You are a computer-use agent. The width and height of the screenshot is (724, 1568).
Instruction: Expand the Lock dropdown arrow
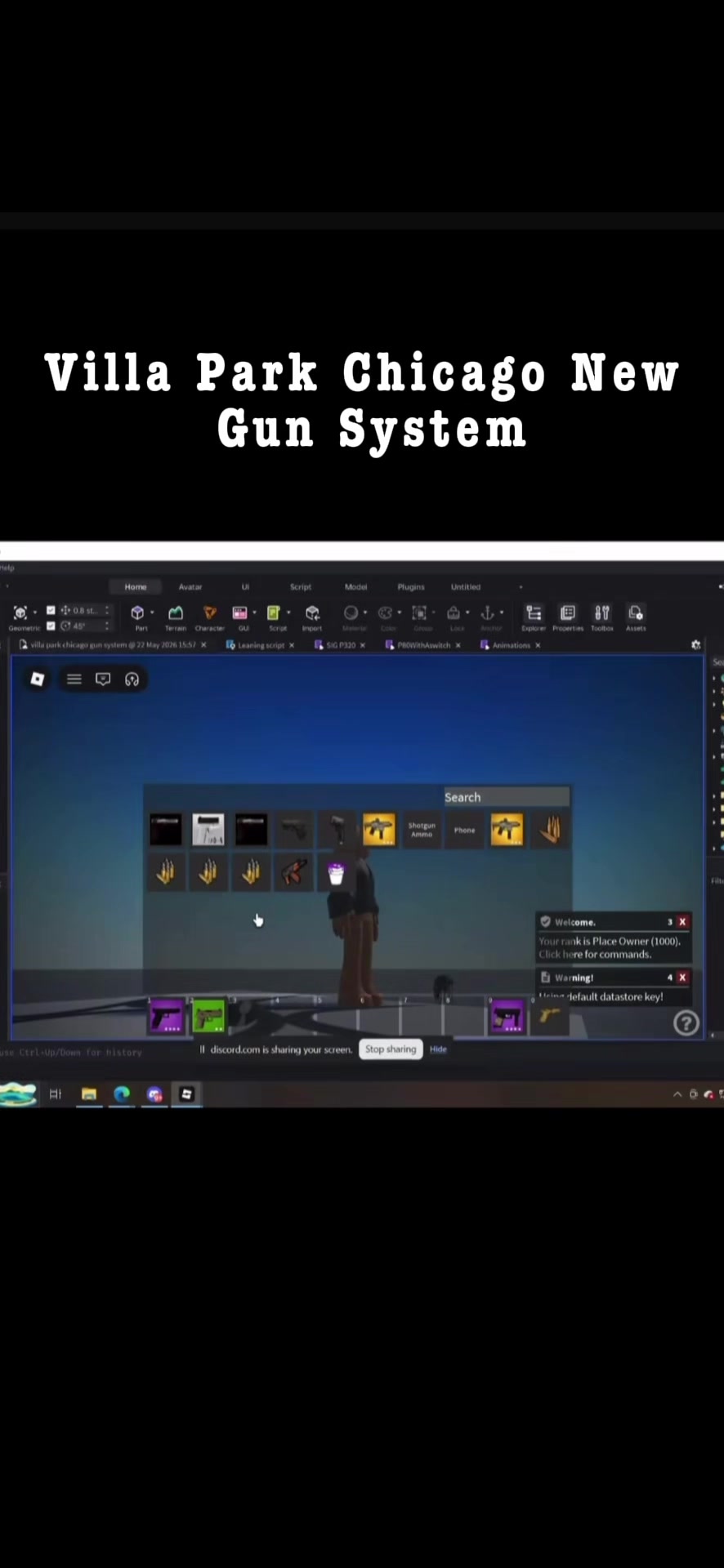[467, 612]
